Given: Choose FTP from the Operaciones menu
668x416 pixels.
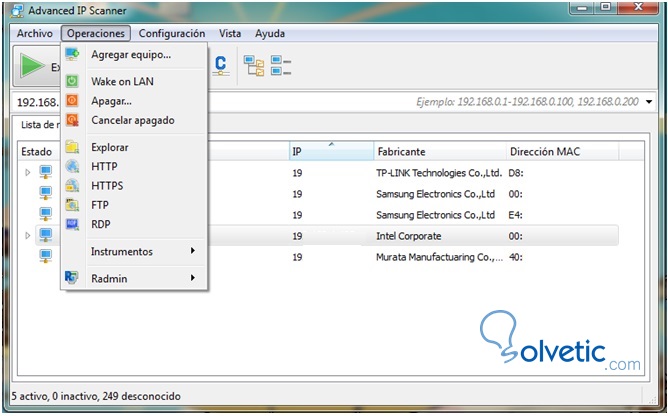Looking at the screenshot, I should (x=134, y=205).
